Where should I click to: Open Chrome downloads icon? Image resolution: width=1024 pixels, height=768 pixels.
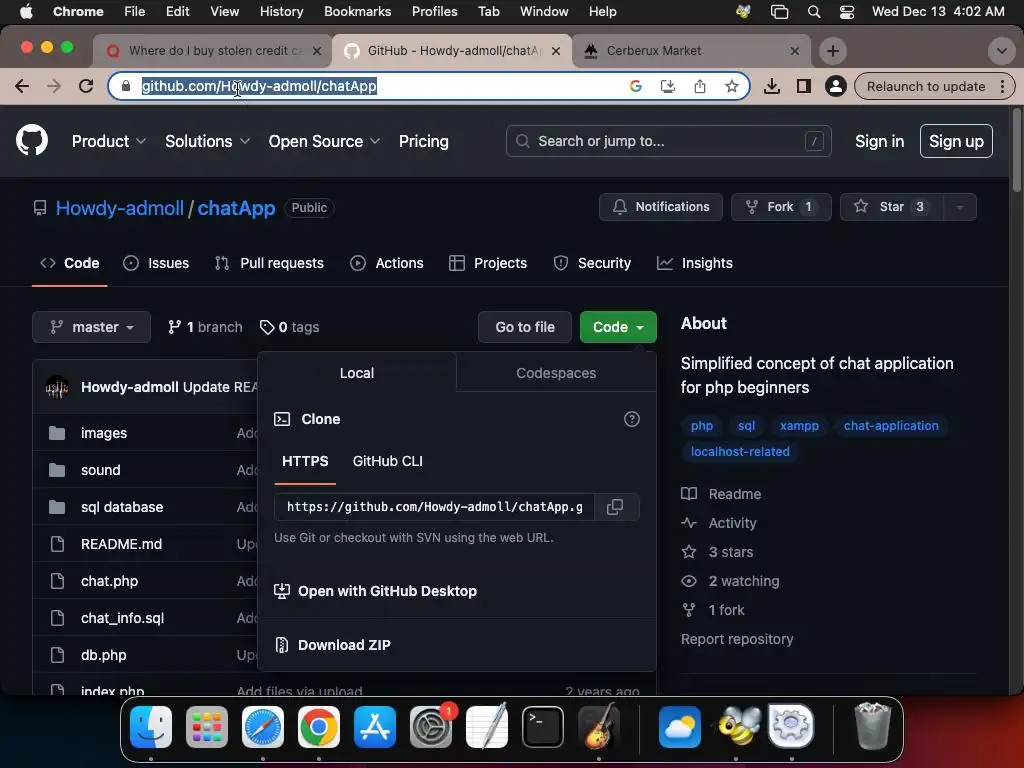point(772,86)
